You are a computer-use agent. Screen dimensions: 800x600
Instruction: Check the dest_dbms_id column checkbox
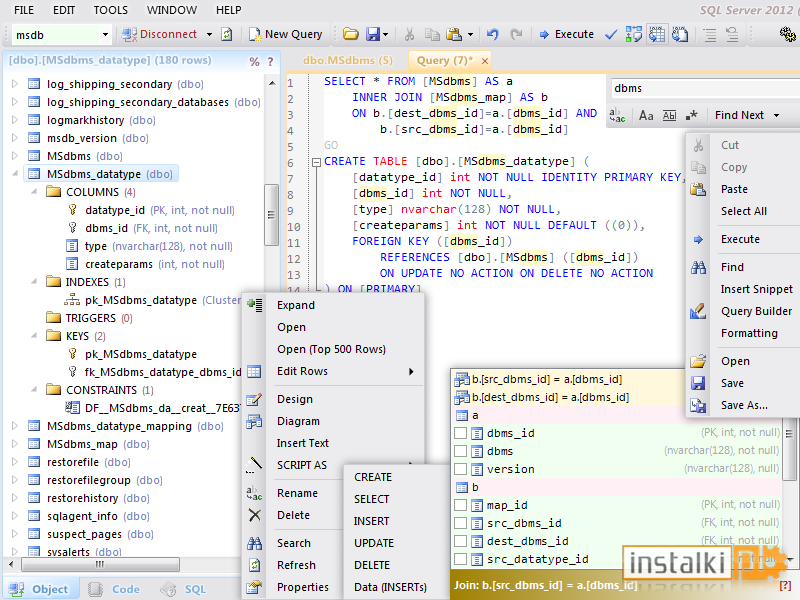point(461,541)
